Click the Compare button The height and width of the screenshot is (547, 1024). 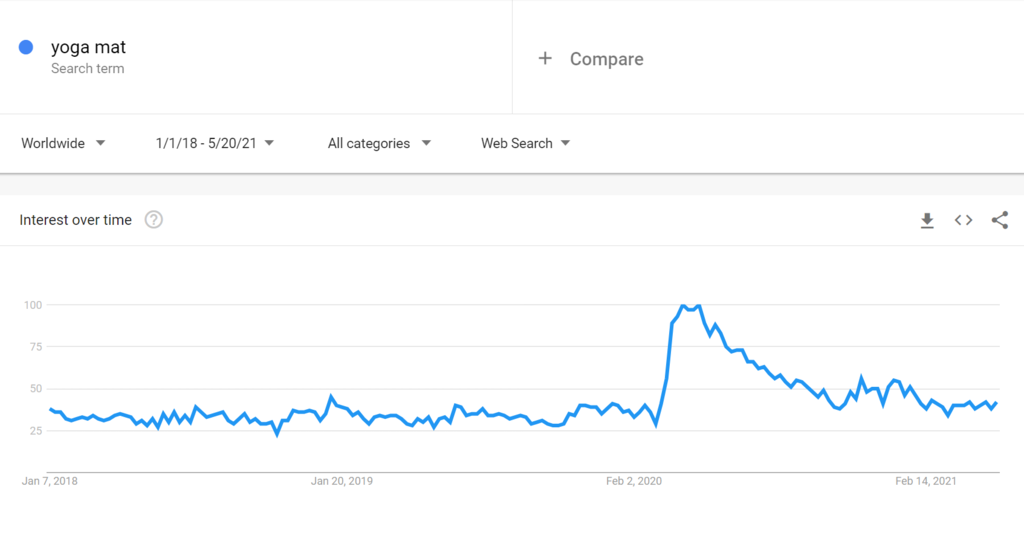pyautogui.click(x=606, y=59)
